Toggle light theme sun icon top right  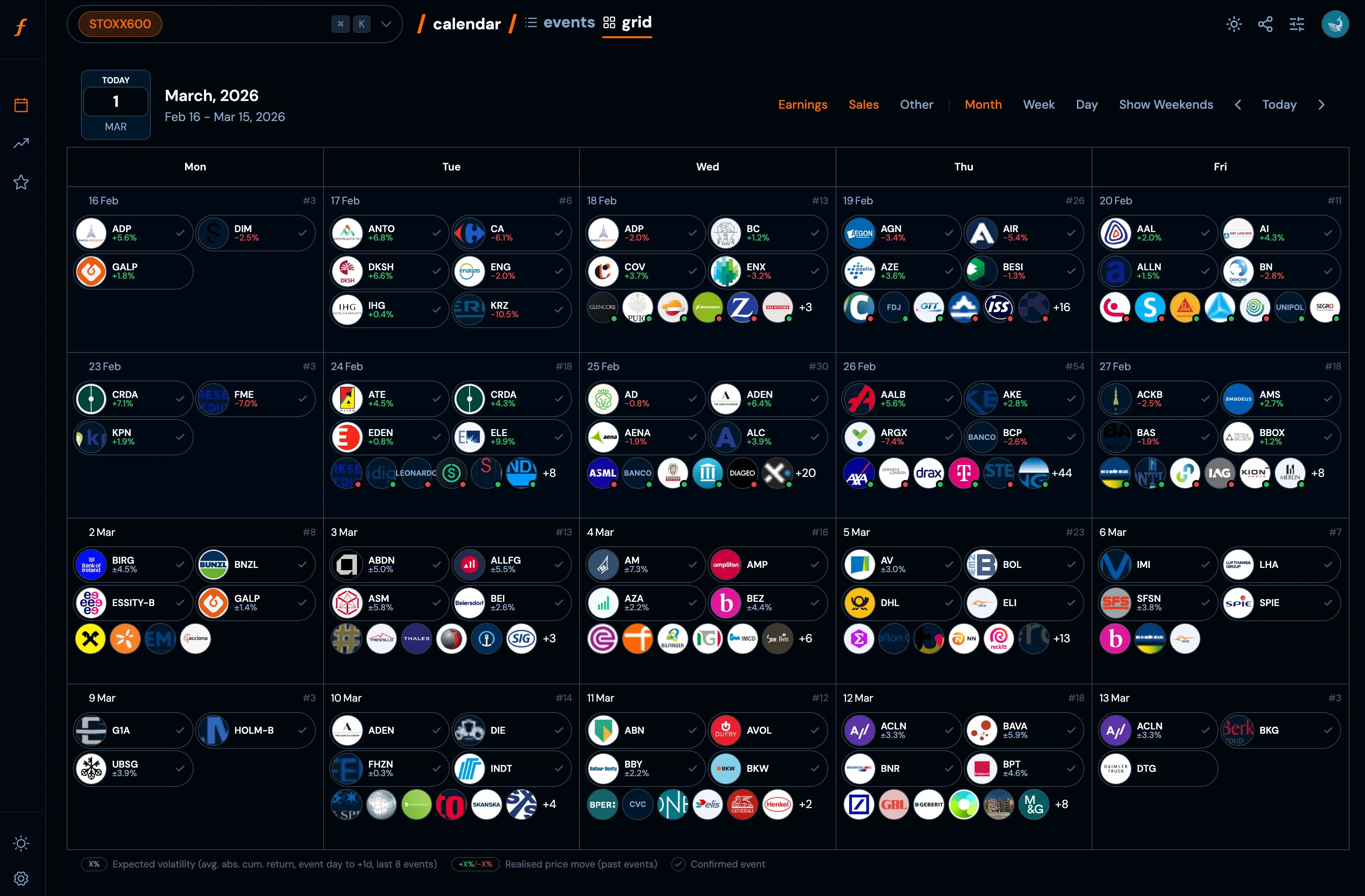click(x=1234, y=24)
